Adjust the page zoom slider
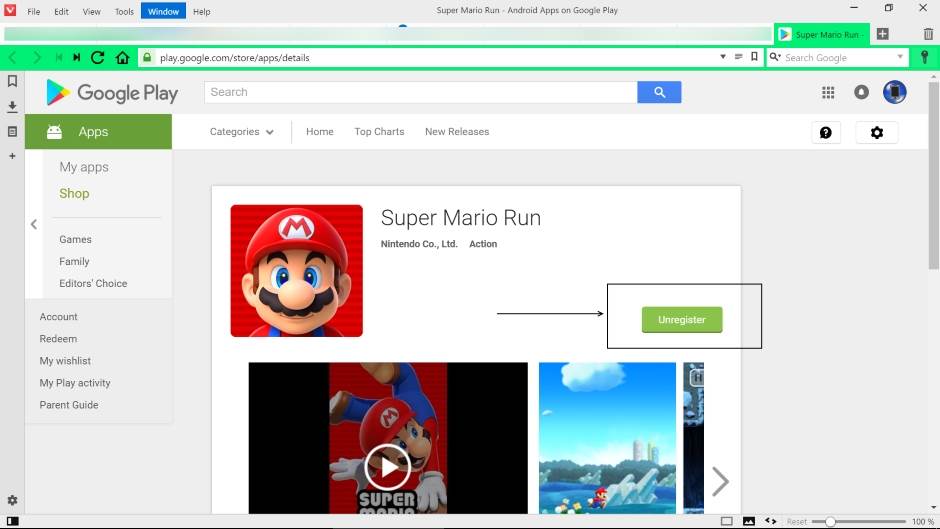 [830, 521]
